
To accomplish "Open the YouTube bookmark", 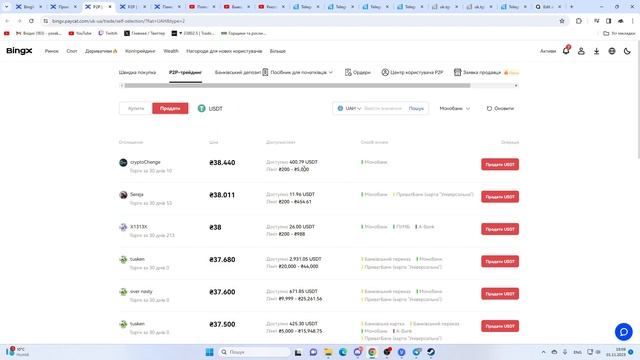I will click(80, 33).
